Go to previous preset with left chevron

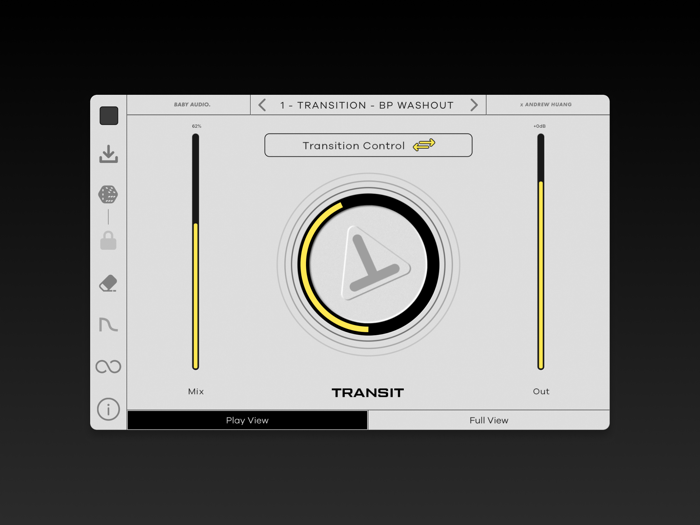(262, 105)
